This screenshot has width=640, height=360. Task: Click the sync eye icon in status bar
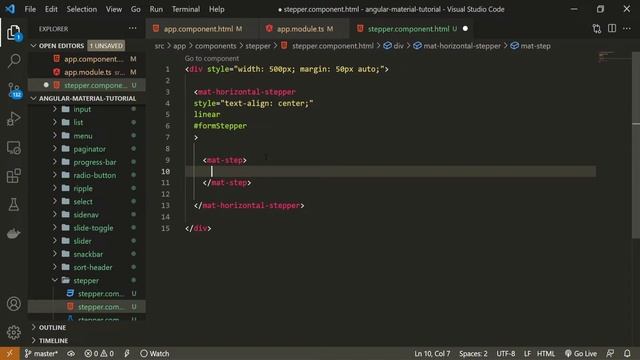(x=71, y=353)
